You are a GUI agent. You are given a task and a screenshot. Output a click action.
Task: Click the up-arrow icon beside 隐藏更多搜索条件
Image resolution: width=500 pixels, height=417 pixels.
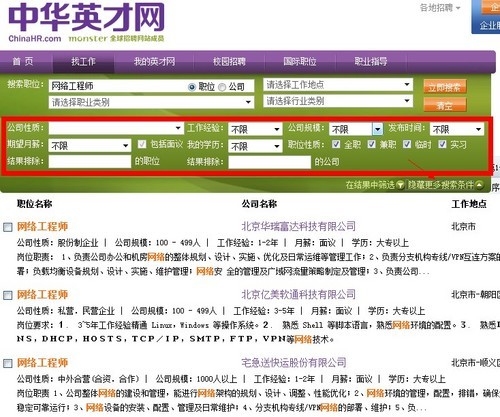click(479, 185)
